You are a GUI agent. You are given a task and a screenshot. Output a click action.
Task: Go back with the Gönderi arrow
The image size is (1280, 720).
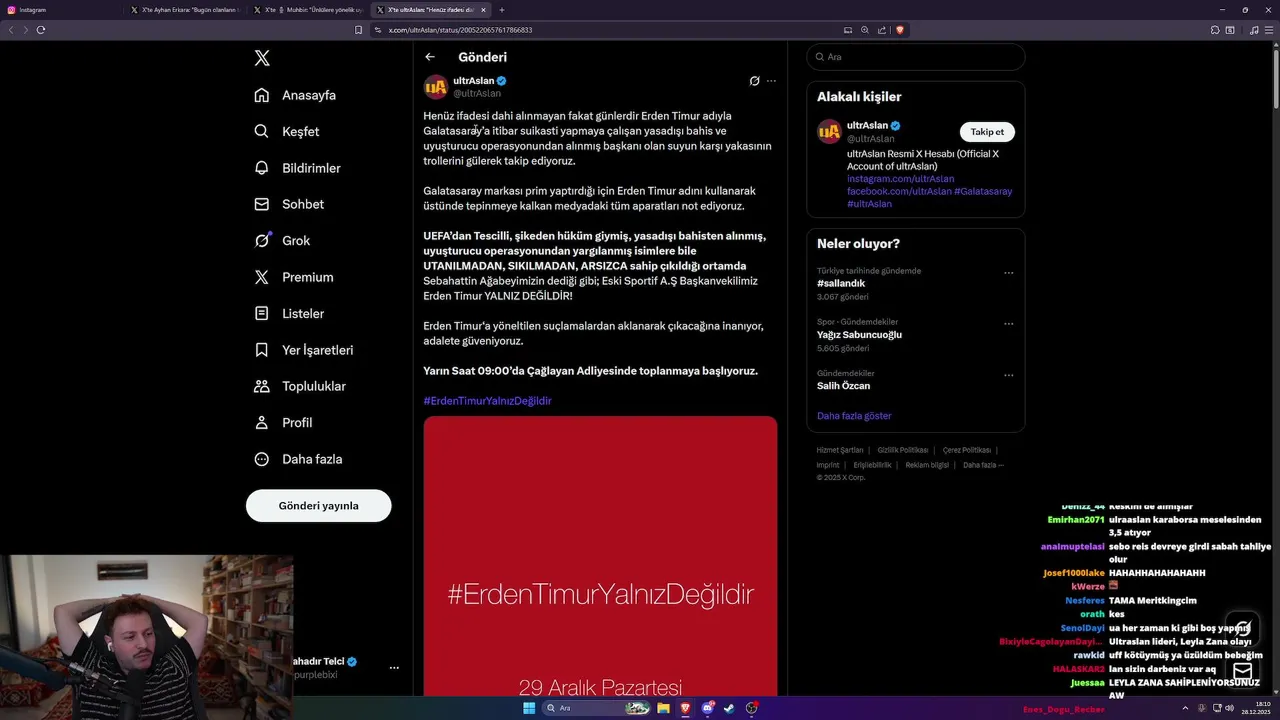point(430,57)
